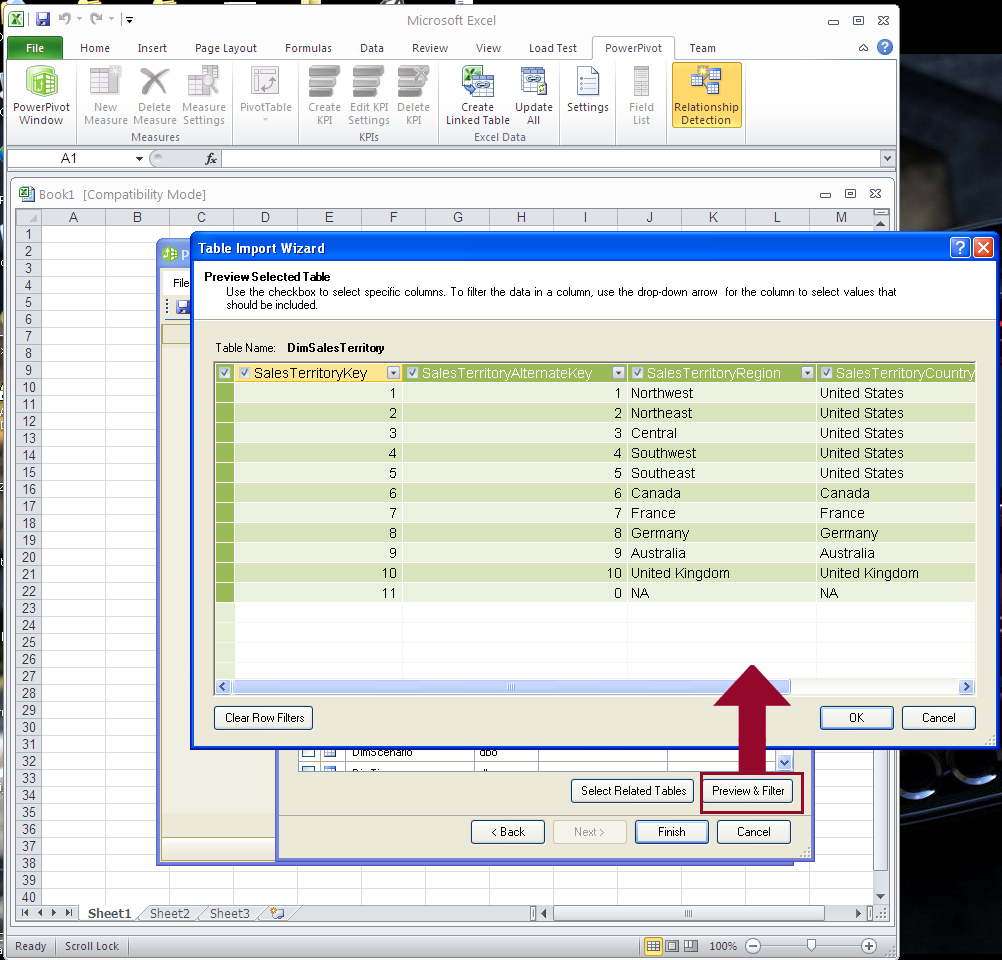
Task: Uncheck the SalesTerritoryCountry column checkbox
Action: pyautogui.click(x=826, y=373)
